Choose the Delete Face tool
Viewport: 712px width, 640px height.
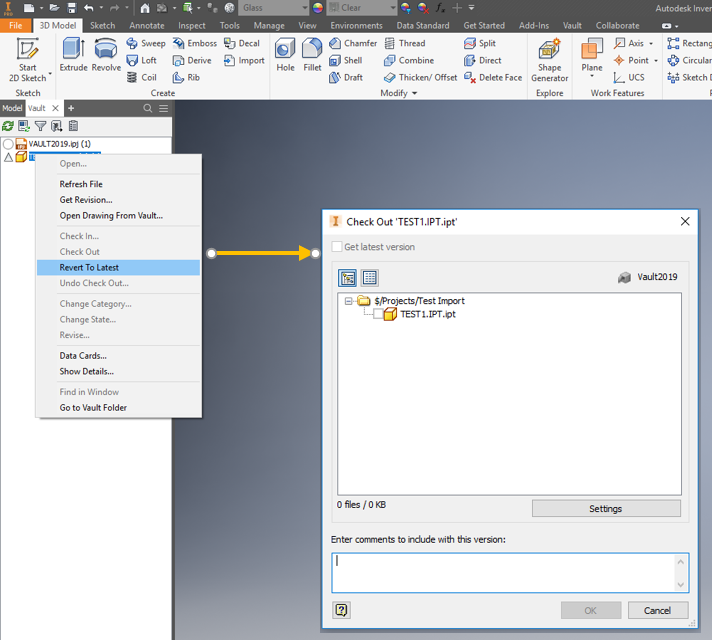493,77
